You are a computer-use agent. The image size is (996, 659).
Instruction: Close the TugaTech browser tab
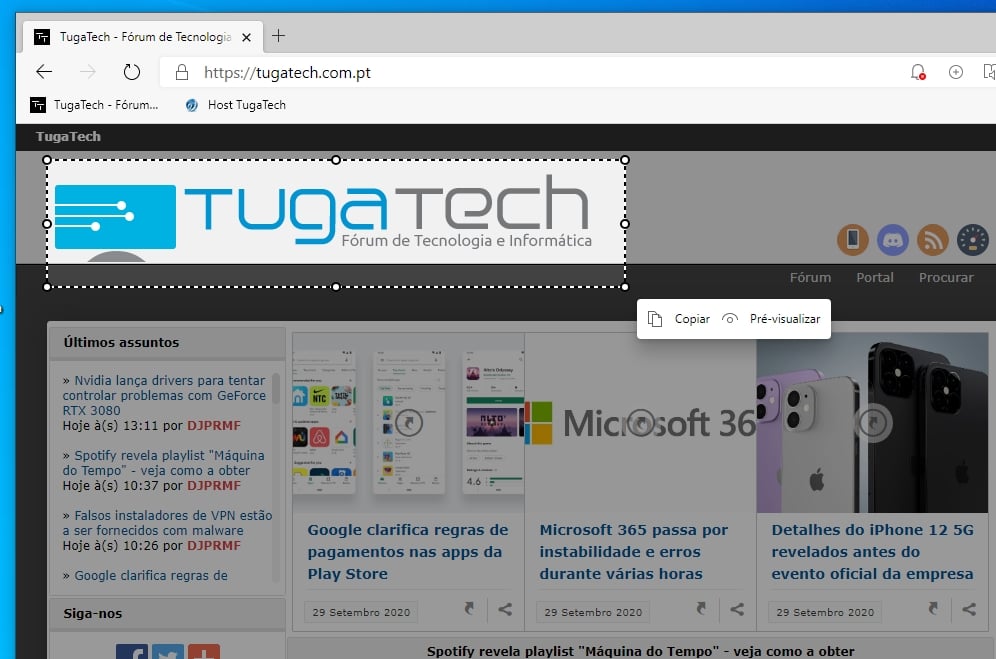(x=246, y=37)
